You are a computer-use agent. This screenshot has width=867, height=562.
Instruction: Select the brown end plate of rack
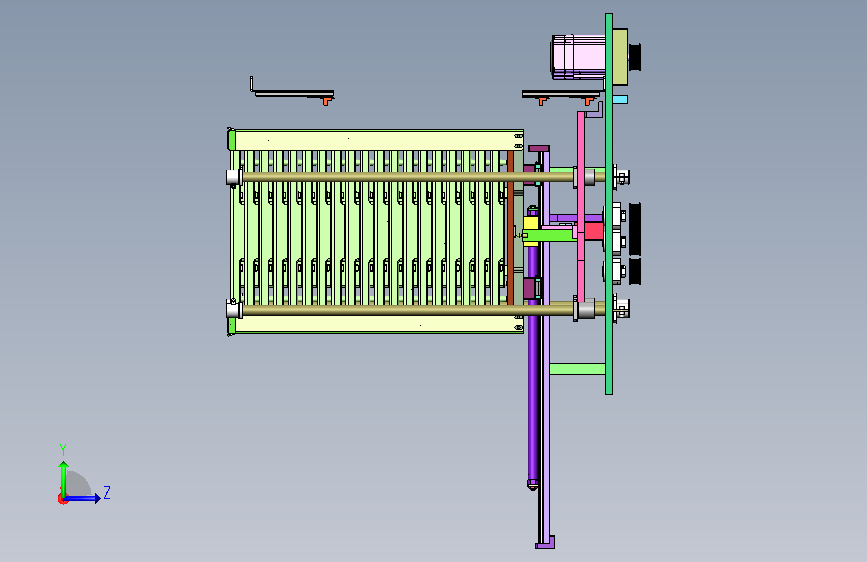(x=510, y=228)
